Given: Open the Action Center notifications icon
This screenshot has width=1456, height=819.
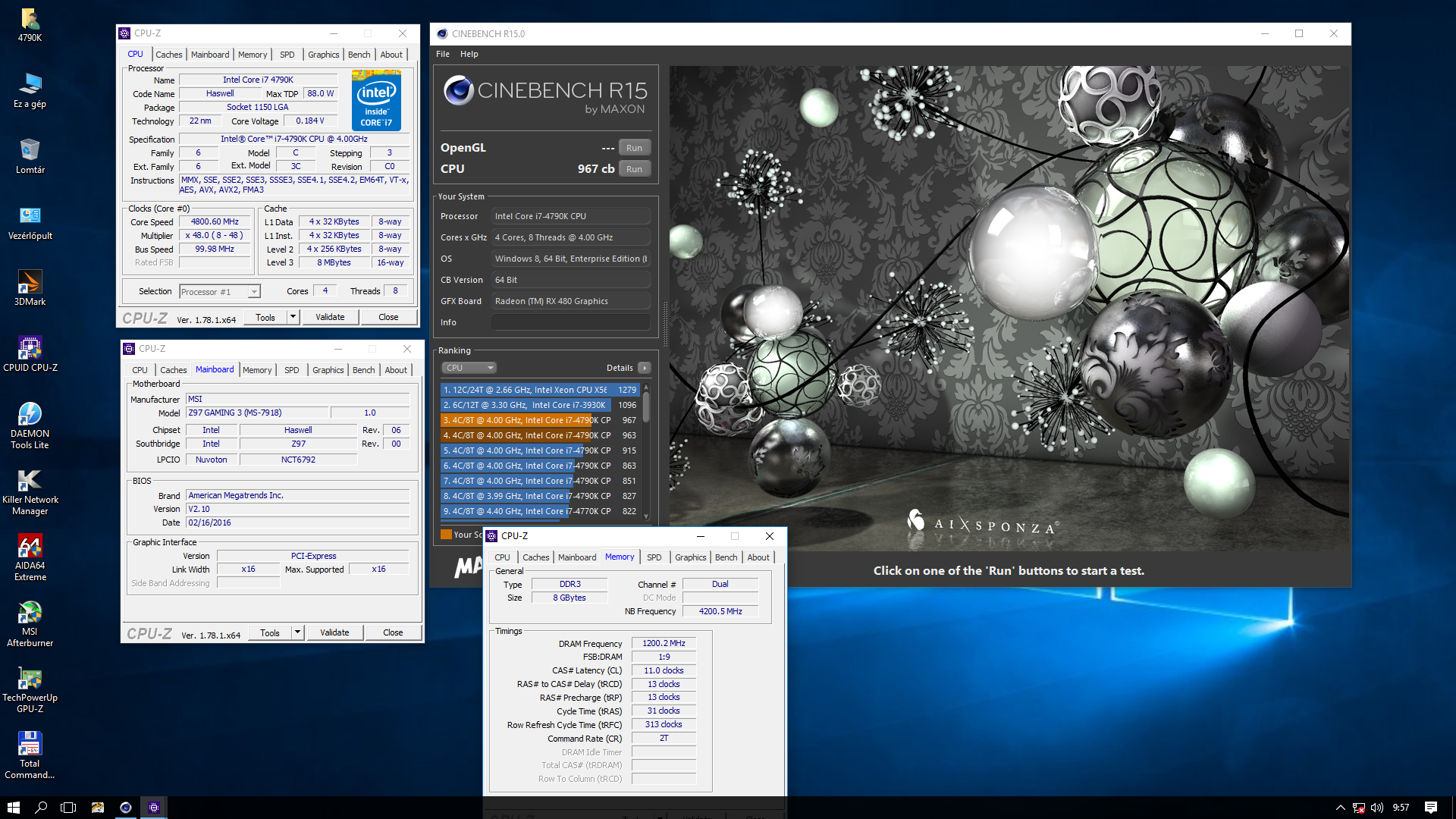Looking at the screenshot, I should point(1431,808).
